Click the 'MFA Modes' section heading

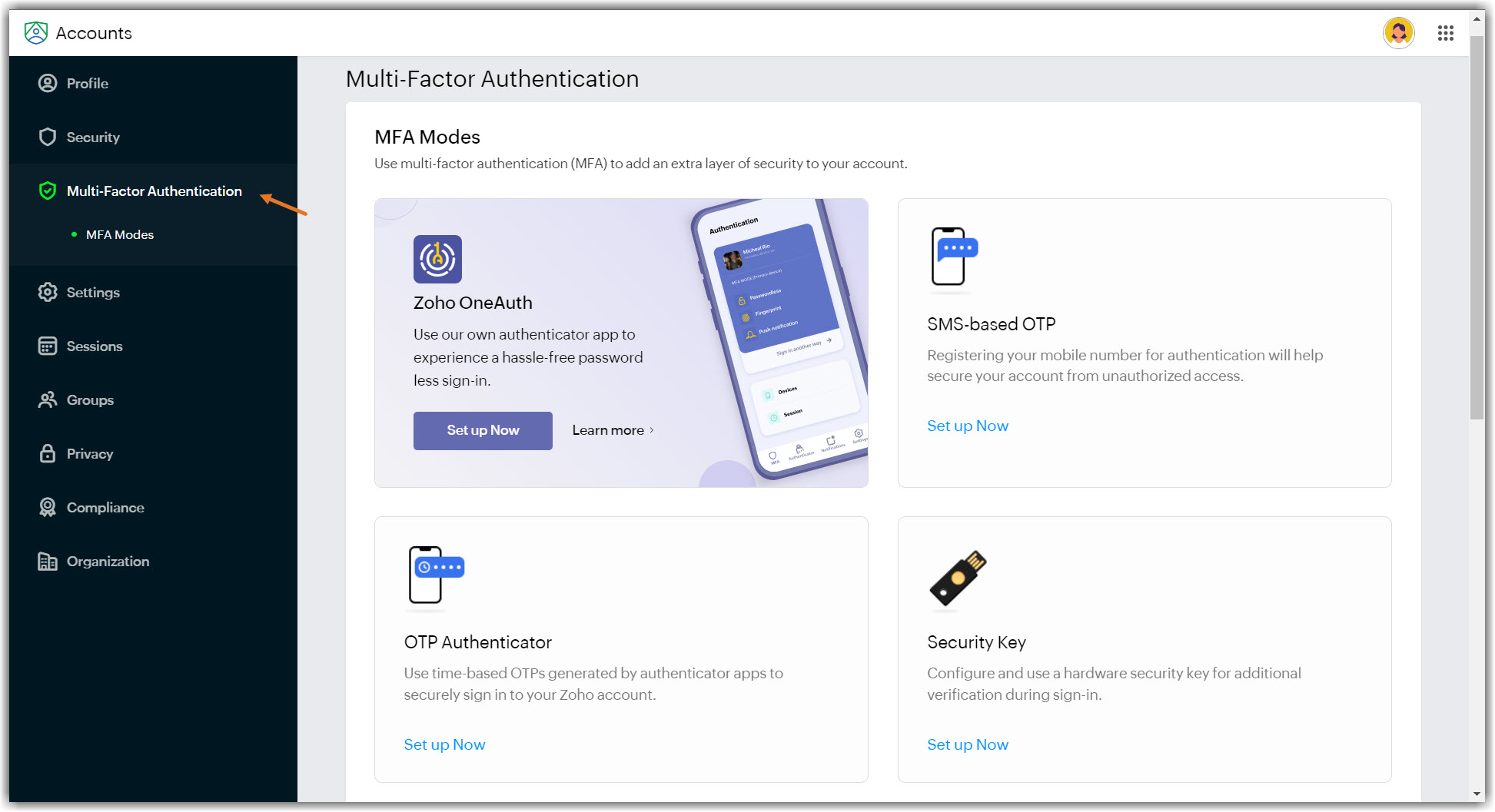pyautogui.click(x=427, y=137)
